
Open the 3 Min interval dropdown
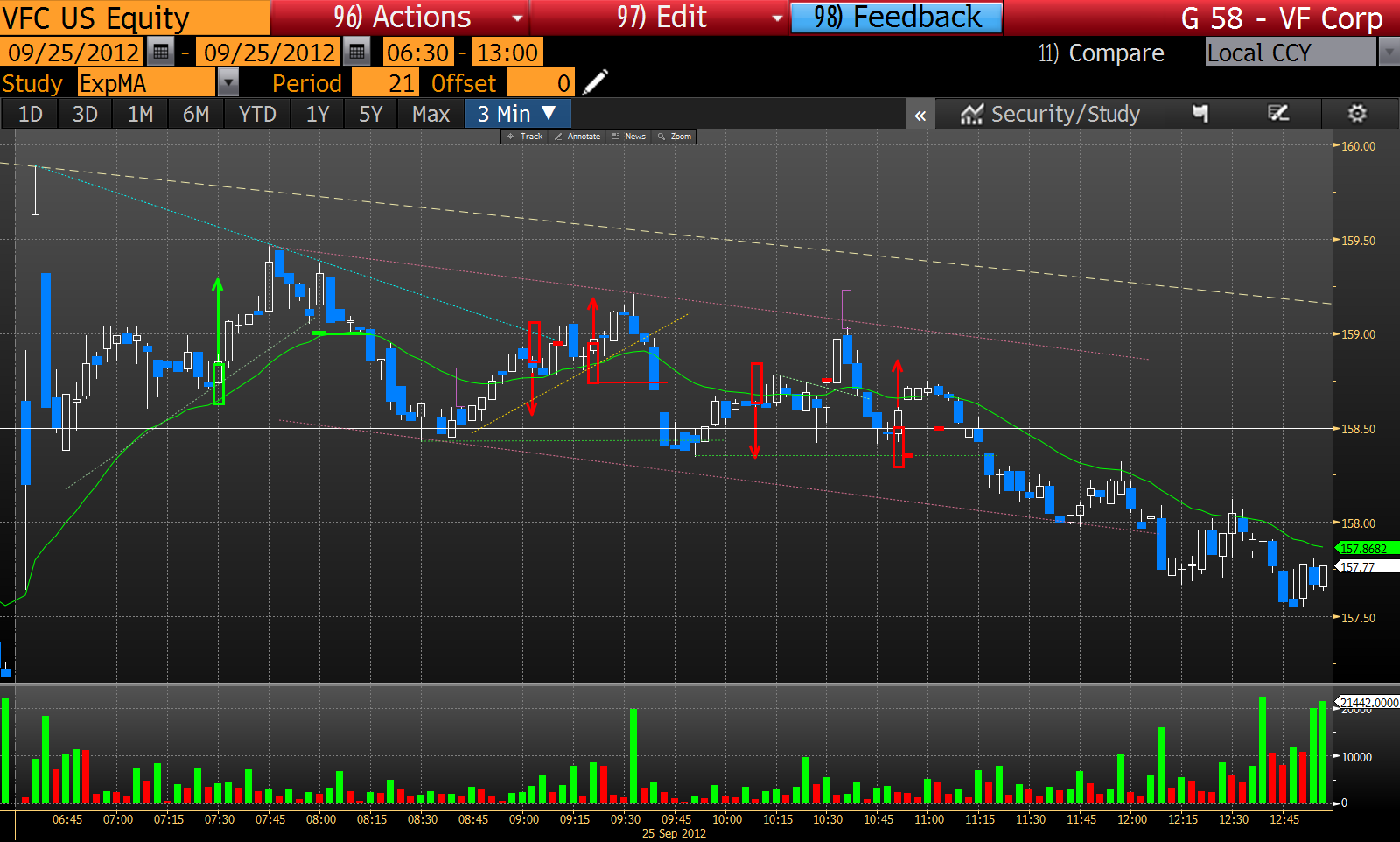(518, 114)
